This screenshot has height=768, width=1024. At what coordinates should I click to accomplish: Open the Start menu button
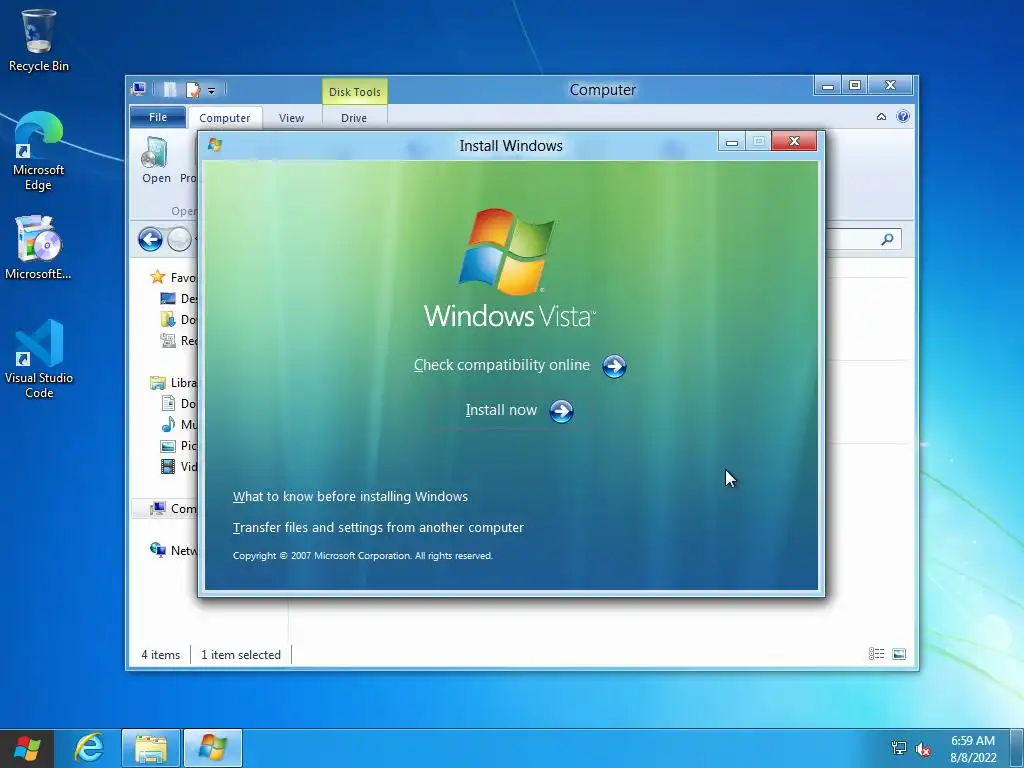click(x=27, y=748)
